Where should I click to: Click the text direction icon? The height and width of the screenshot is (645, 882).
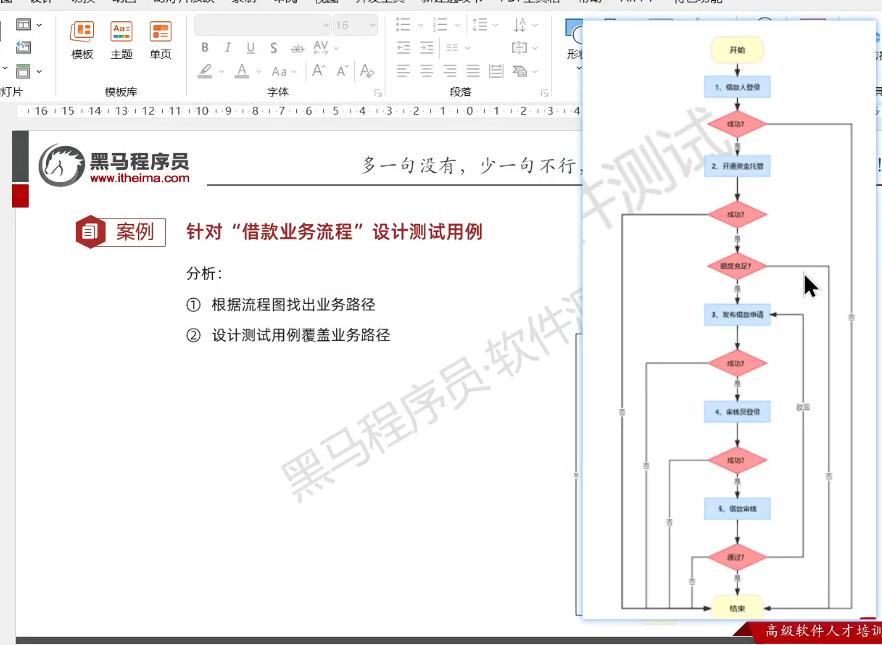pyautogui.click(x=519, y=24)
